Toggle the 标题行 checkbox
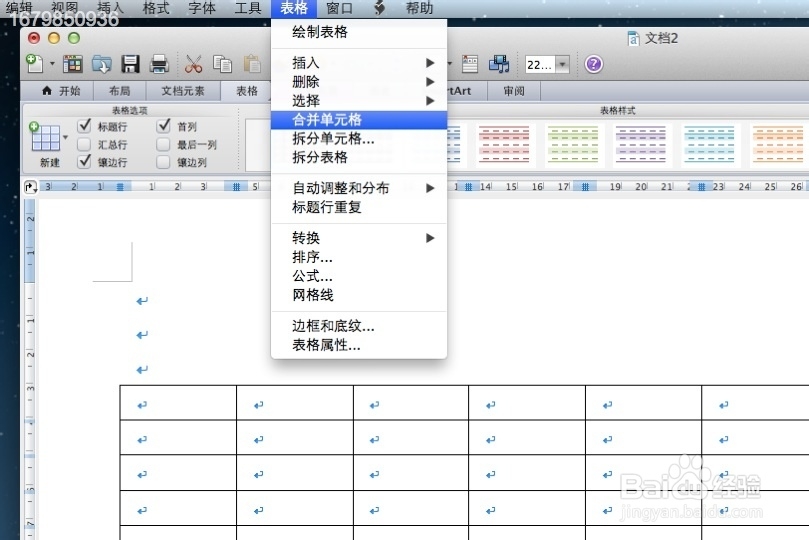 click(x=84, y=126)
